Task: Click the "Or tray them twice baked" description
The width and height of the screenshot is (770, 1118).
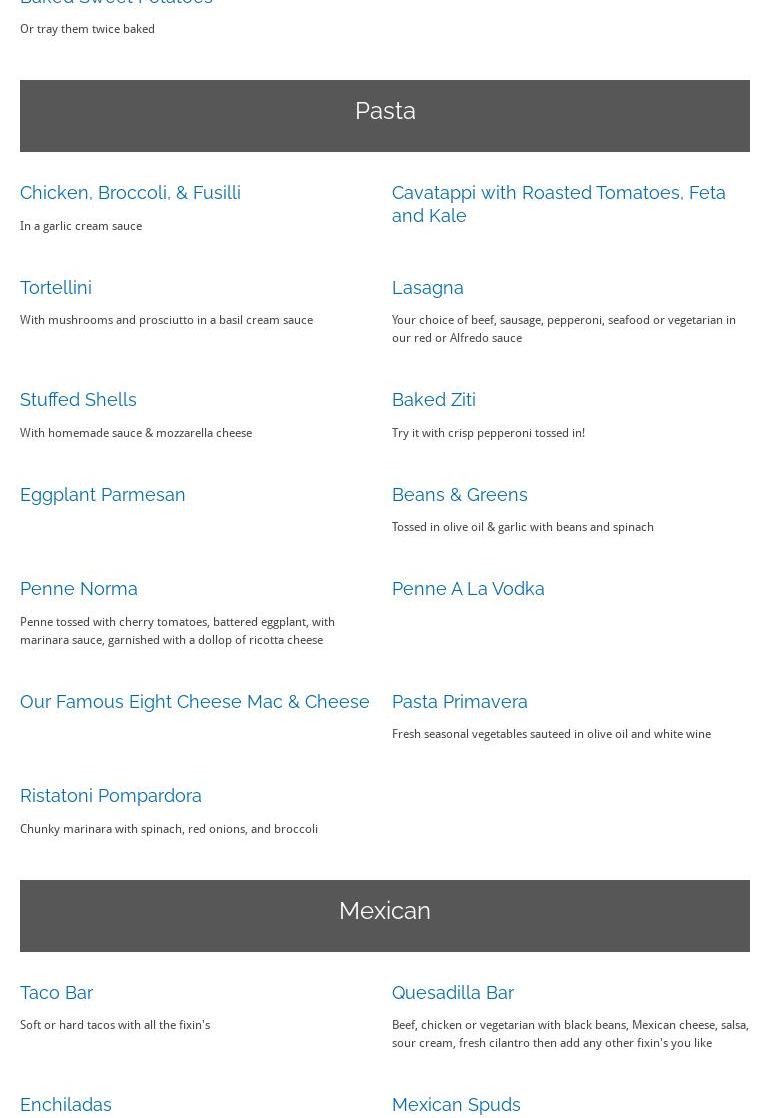Action: pos(87,29)
